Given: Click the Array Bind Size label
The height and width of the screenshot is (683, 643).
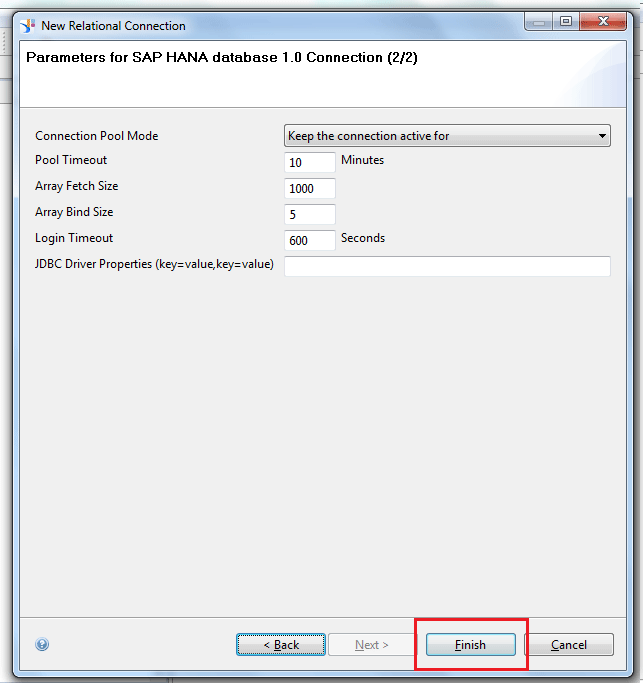Looking at the screenshot, I should (x=74, y=212).
